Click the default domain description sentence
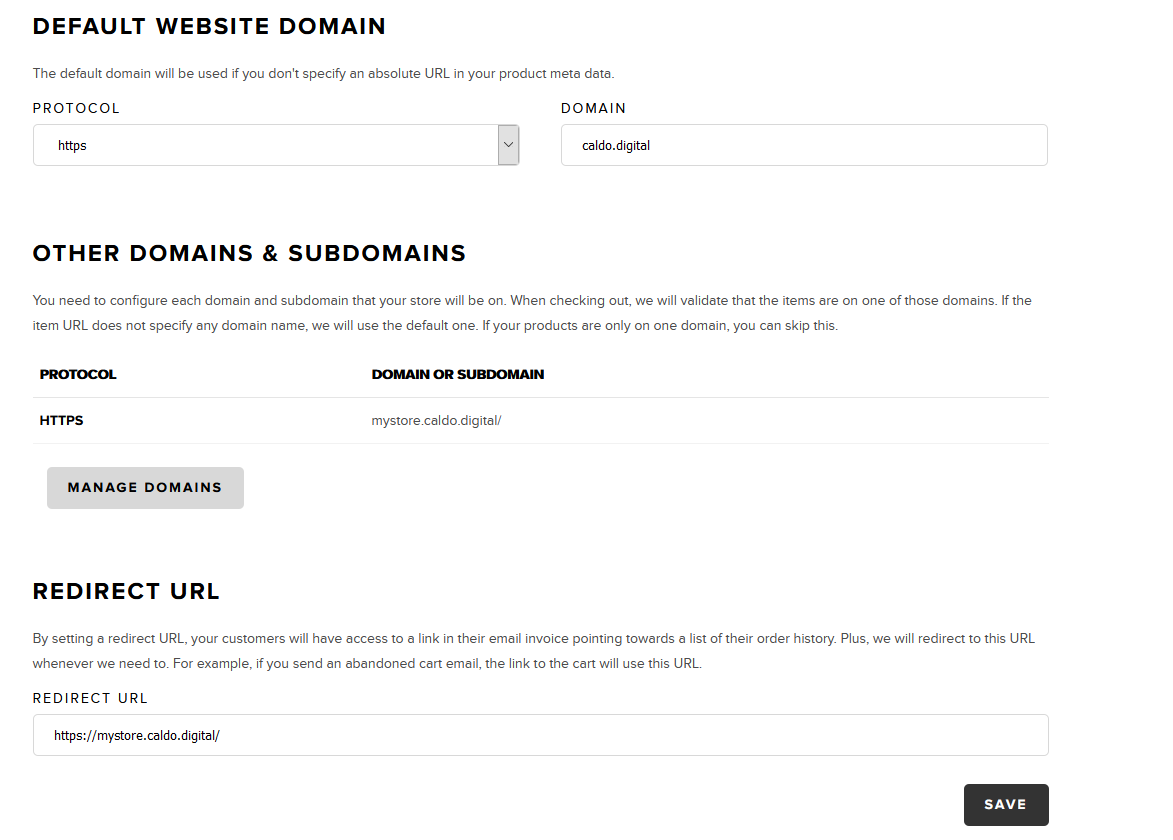 click(x=323, y=73)
